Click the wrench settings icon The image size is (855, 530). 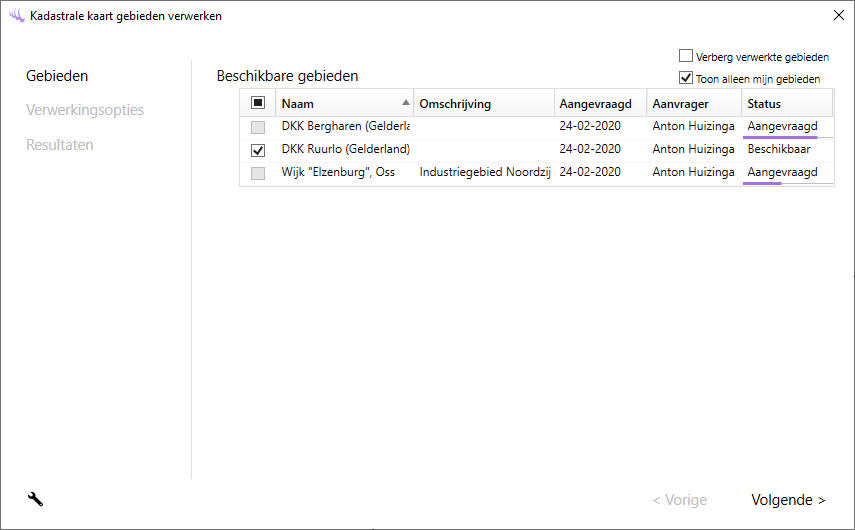35,499
